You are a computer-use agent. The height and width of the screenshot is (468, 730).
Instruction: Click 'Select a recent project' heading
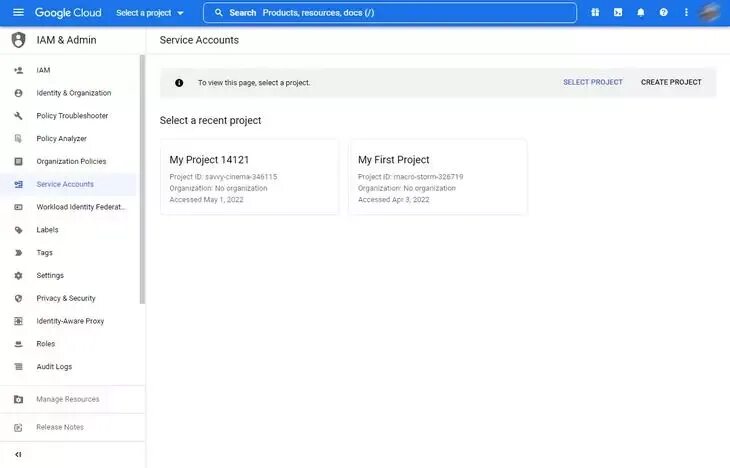point(210,121)
